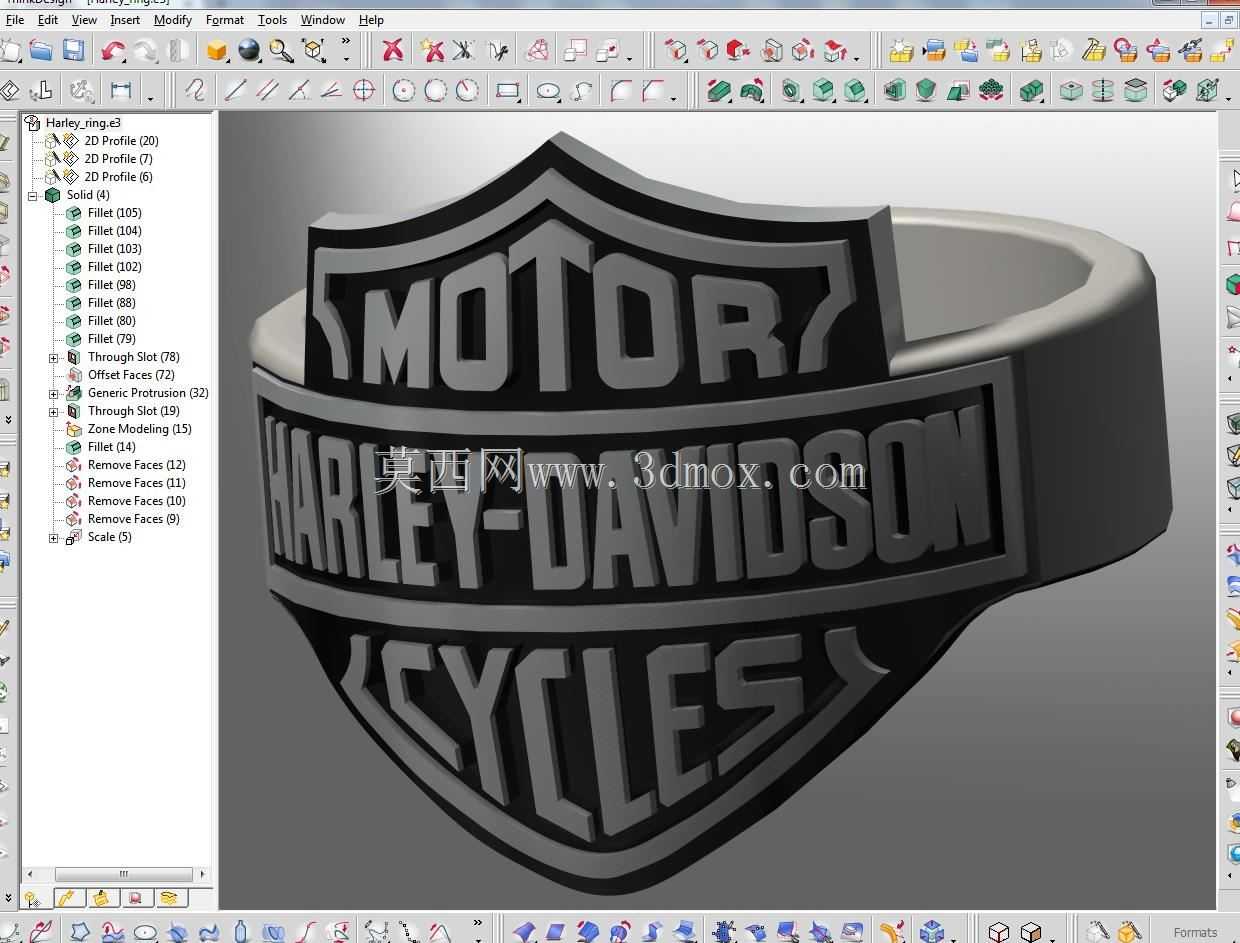Viewport: 1240px width, 943px height.
Task: Select the 2D chamfer corner tool
Action: 653,91
